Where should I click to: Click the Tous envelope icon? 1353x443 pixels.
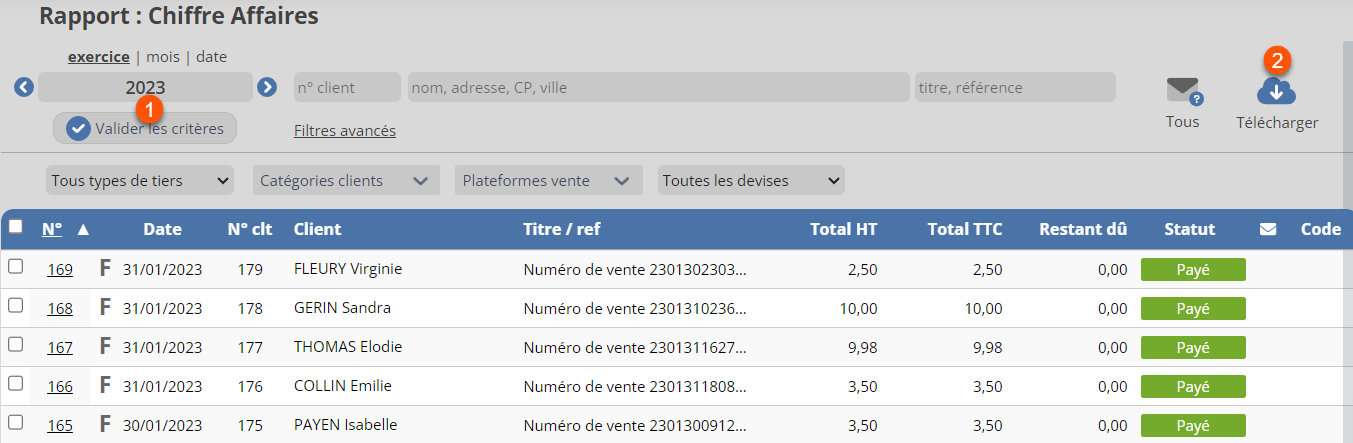pyautogui.click(x=1183, y=91)
